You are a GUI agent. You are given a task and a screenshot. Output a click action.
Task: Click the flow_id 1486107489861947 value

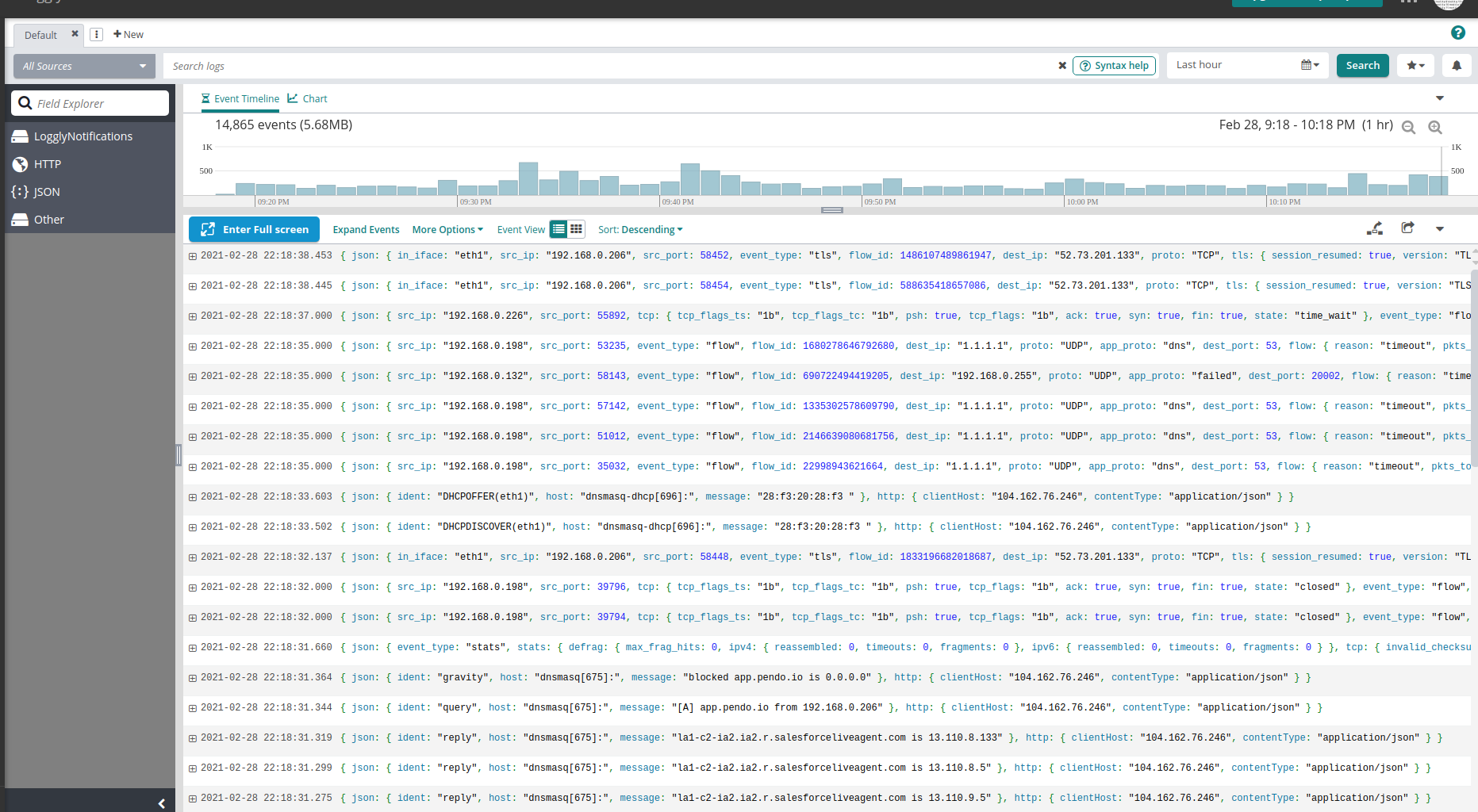[946, 255]
